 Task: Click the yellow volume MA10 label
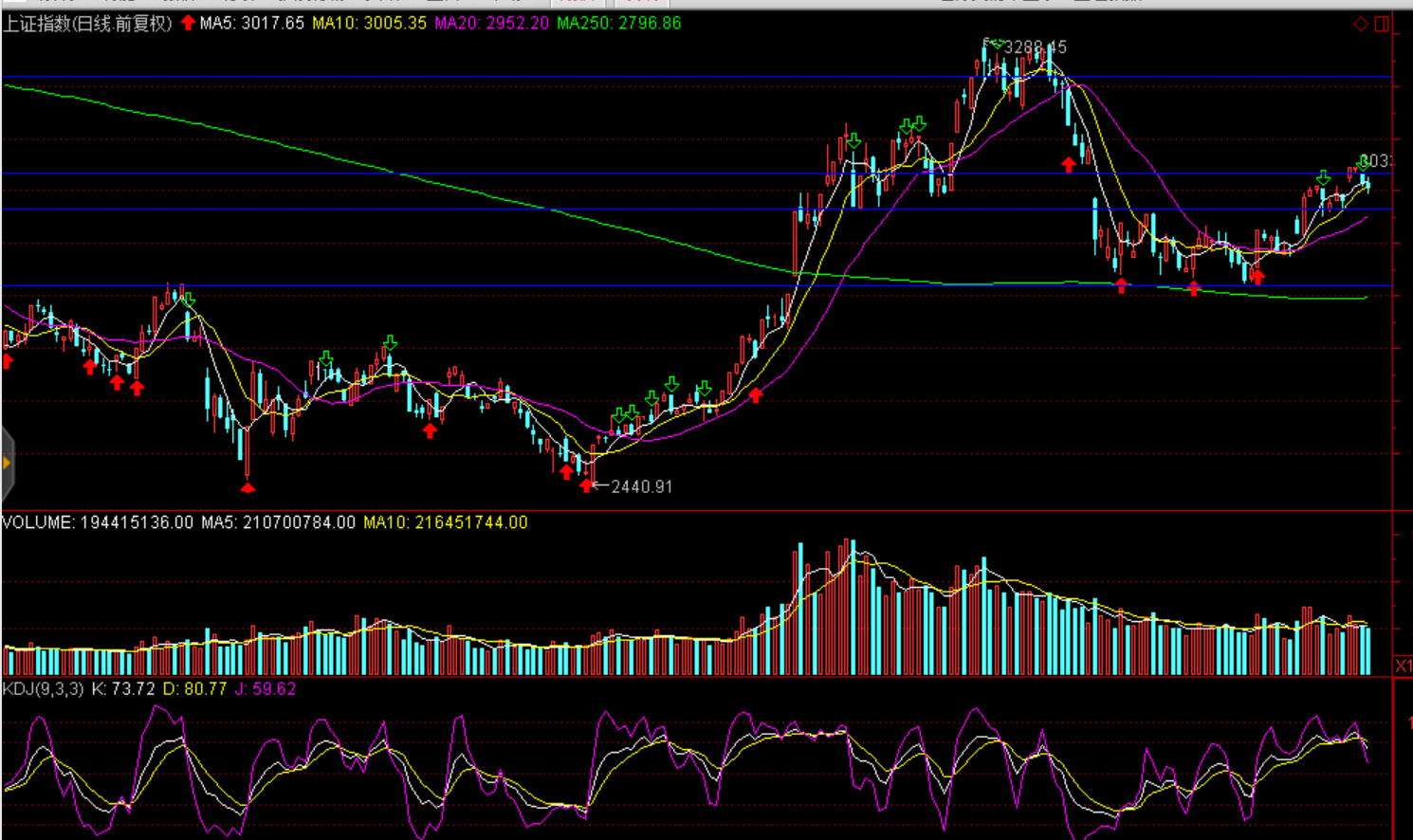(x=445, y=522)
